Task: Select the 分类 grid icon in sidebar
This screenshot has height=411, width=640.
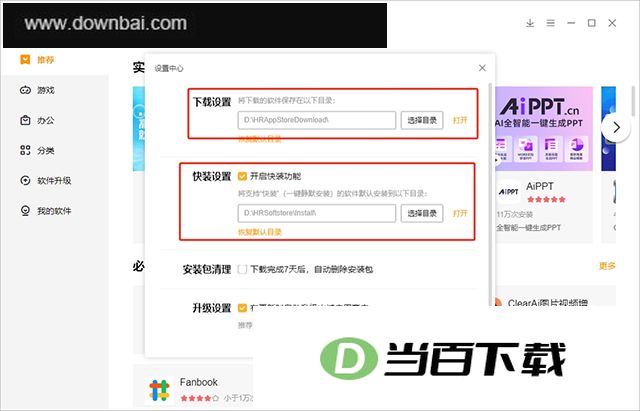Action: click(x=25, y=150)
